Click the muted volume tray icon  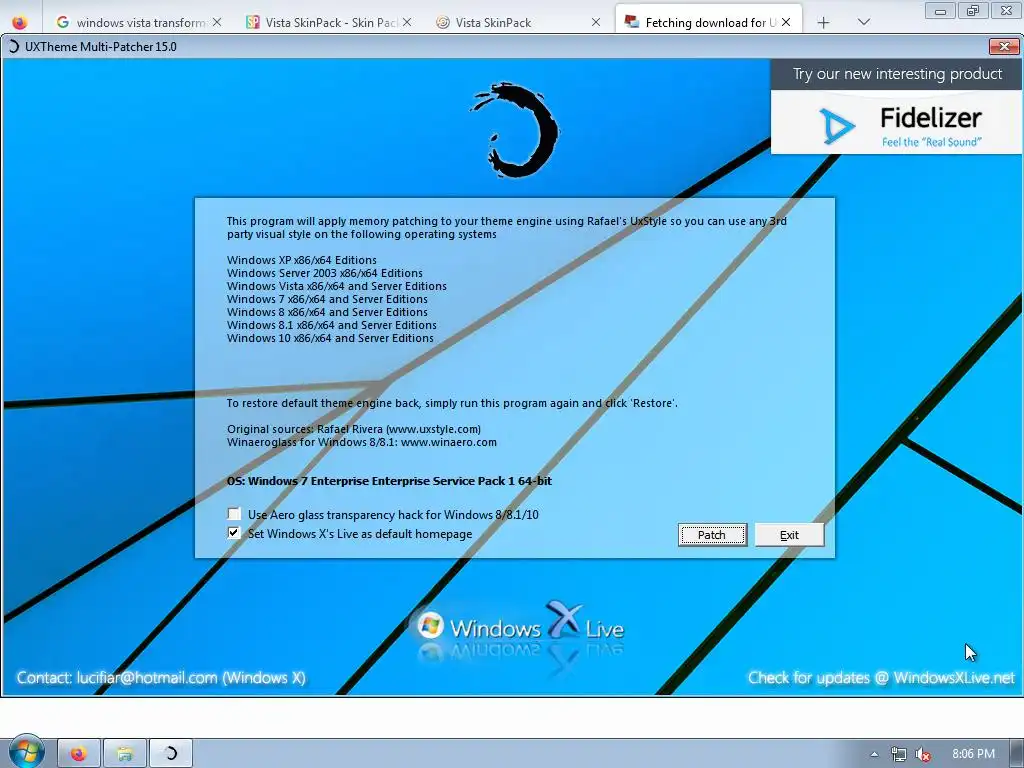point(923,754)
